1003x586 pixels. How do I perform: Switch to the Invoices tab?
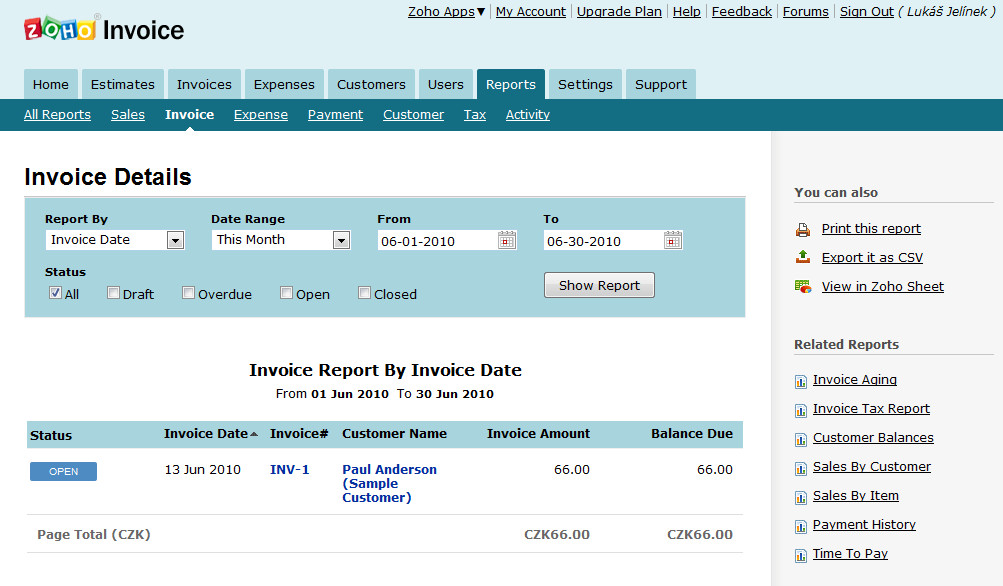pyautogui.click(x=204, y=84)
